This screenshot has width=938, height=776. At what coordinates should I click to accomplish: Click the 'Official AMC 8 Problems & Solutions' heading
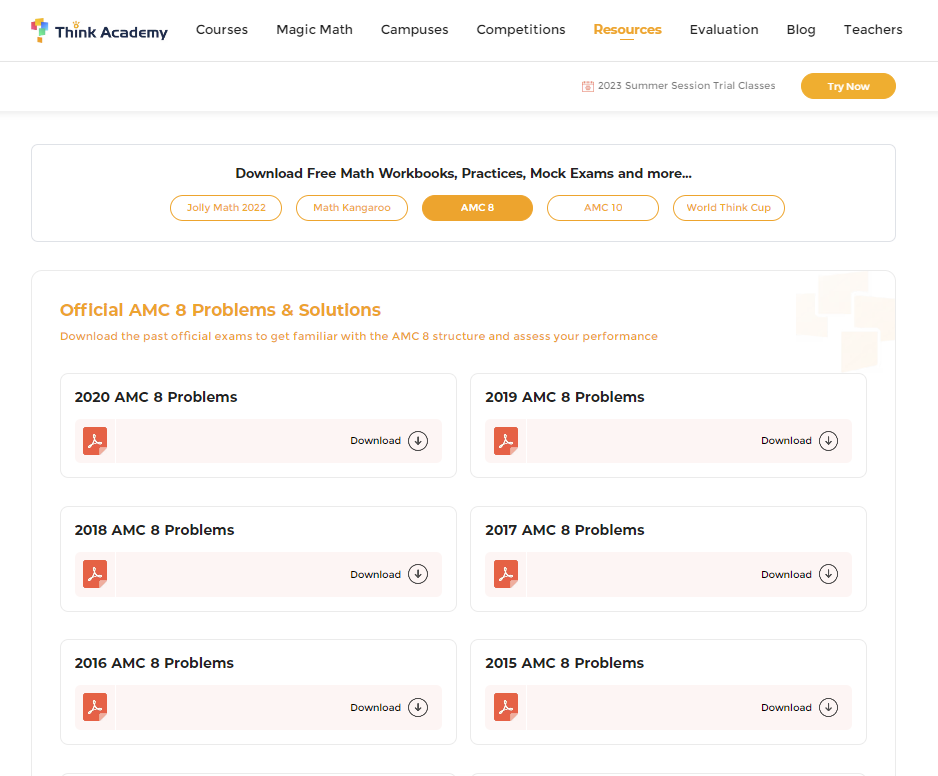coord(220,310)
